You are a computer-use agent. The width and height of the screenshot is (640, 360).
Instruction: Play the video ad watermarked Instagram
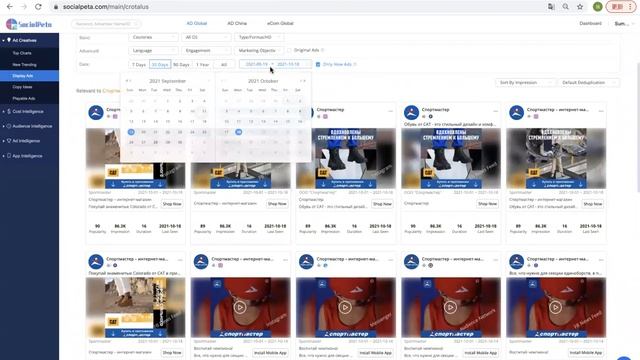click(240, 307)
